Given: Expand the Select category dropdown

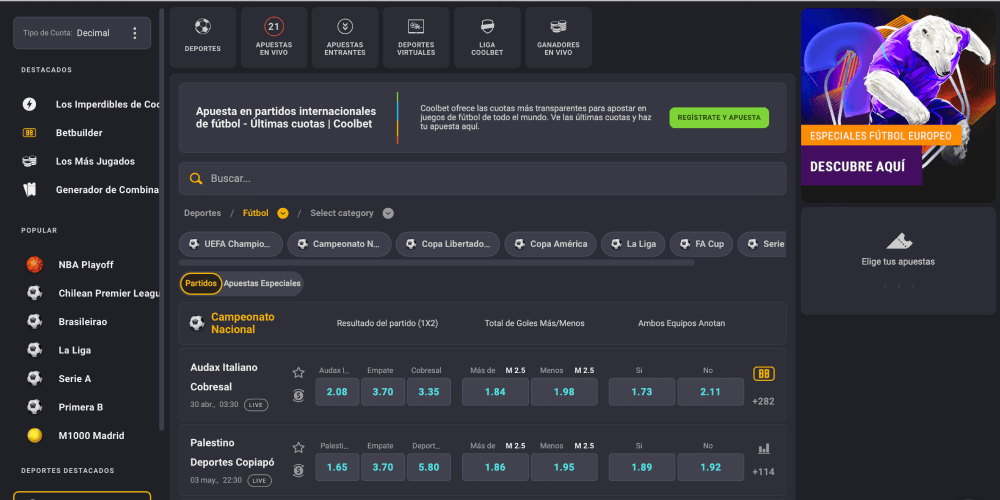Looking at the screenshot, I should tap(388, 213).
